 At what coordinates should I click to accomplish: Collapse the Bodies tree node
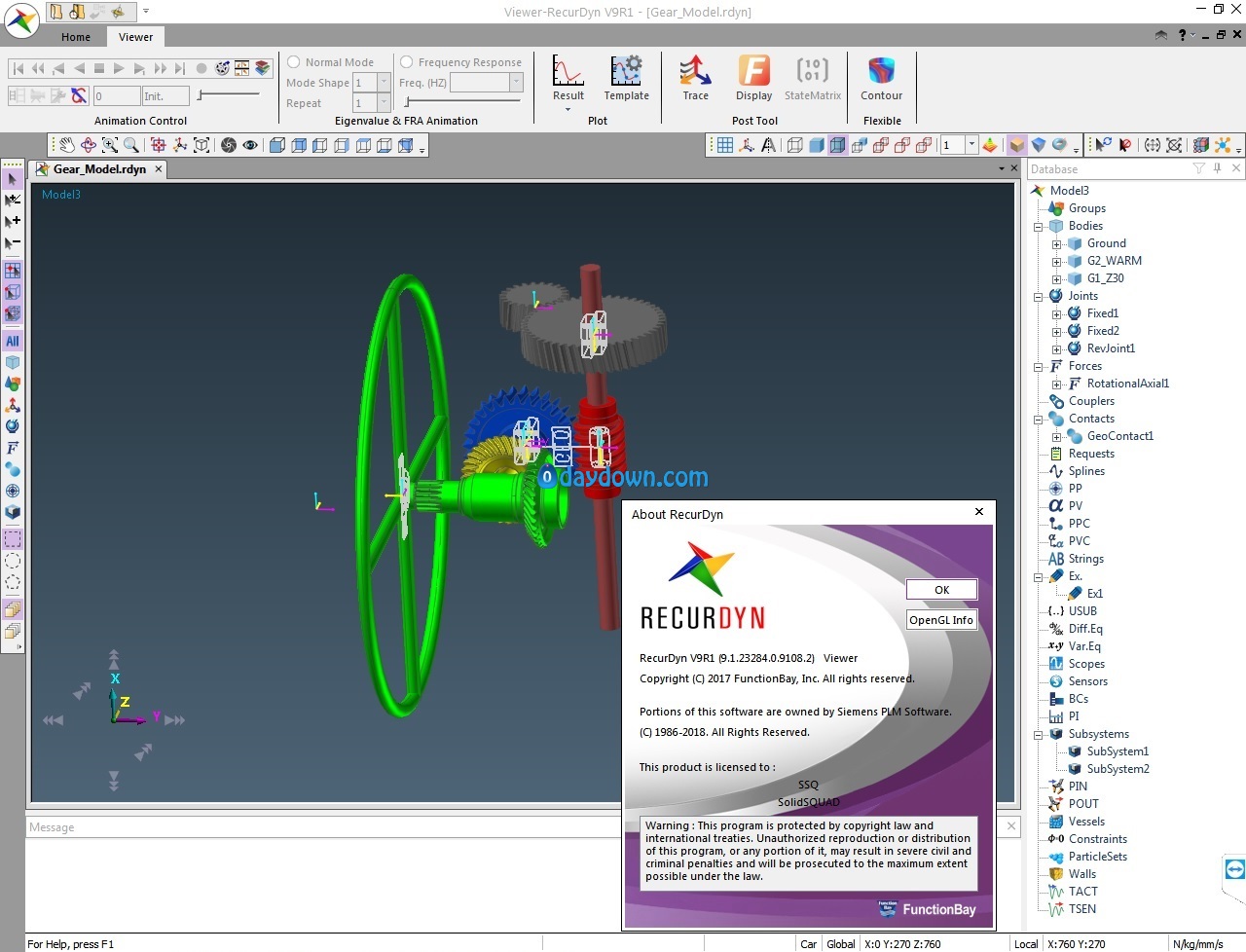tap(1039, 226)
